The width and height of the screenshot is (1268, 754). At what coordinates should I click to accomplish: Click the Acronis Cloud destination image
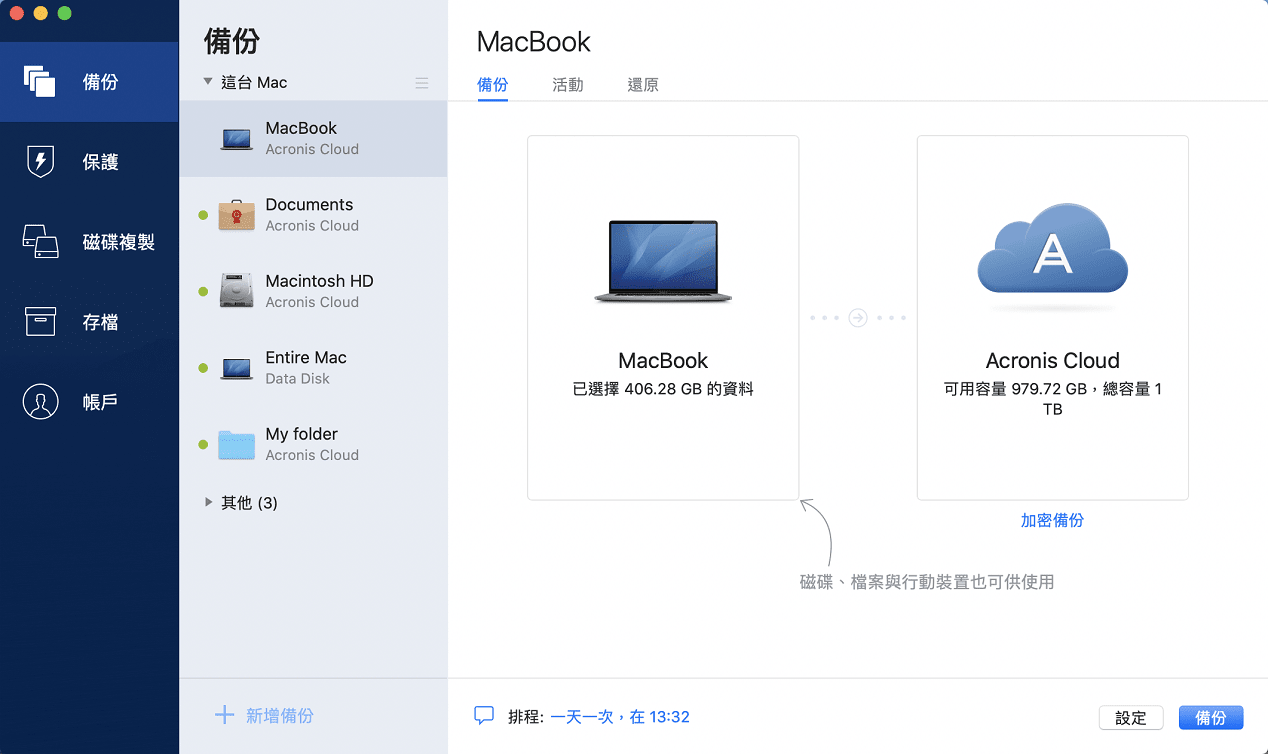[x=1052, y=249]
